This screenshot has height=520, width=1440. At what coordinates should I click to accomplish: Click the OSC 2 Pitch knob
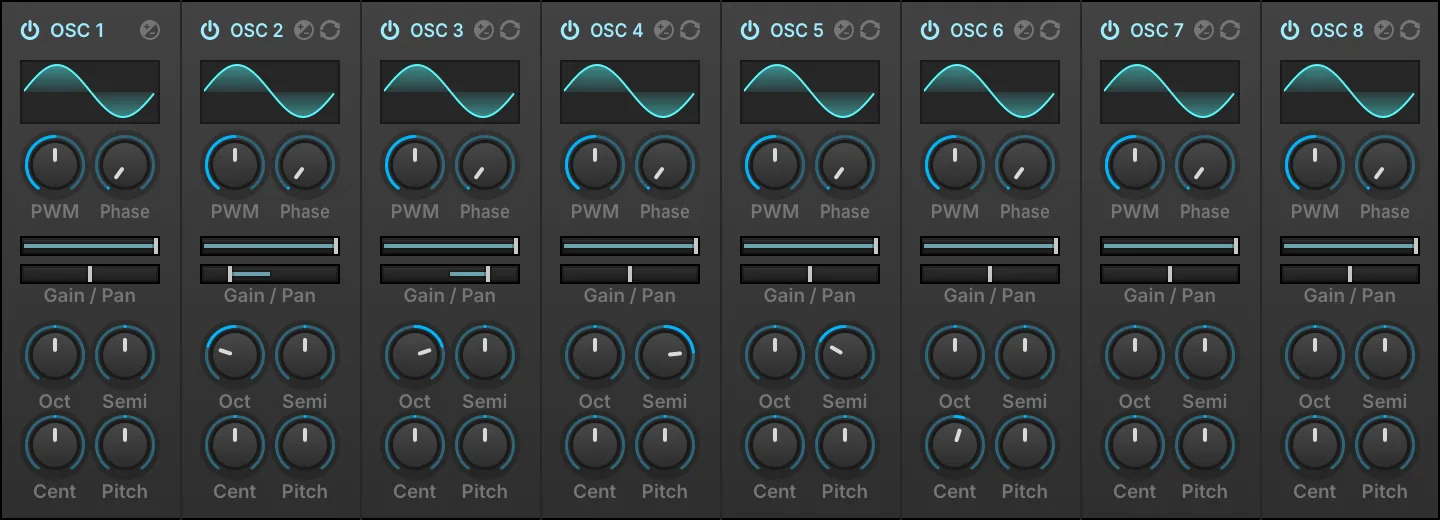pos(305,444)
